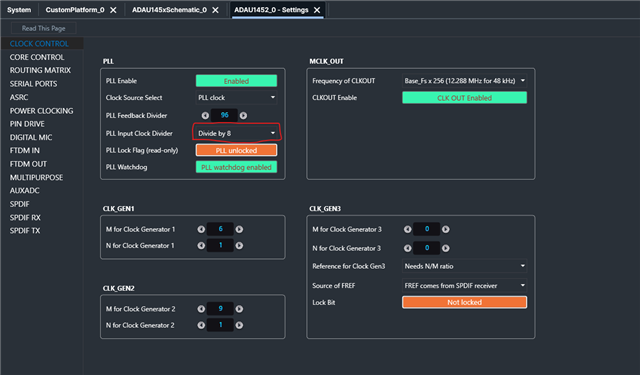640x375 pixels.
Task: Decrease N for Clock Generator 3
Action: [407, 248]
